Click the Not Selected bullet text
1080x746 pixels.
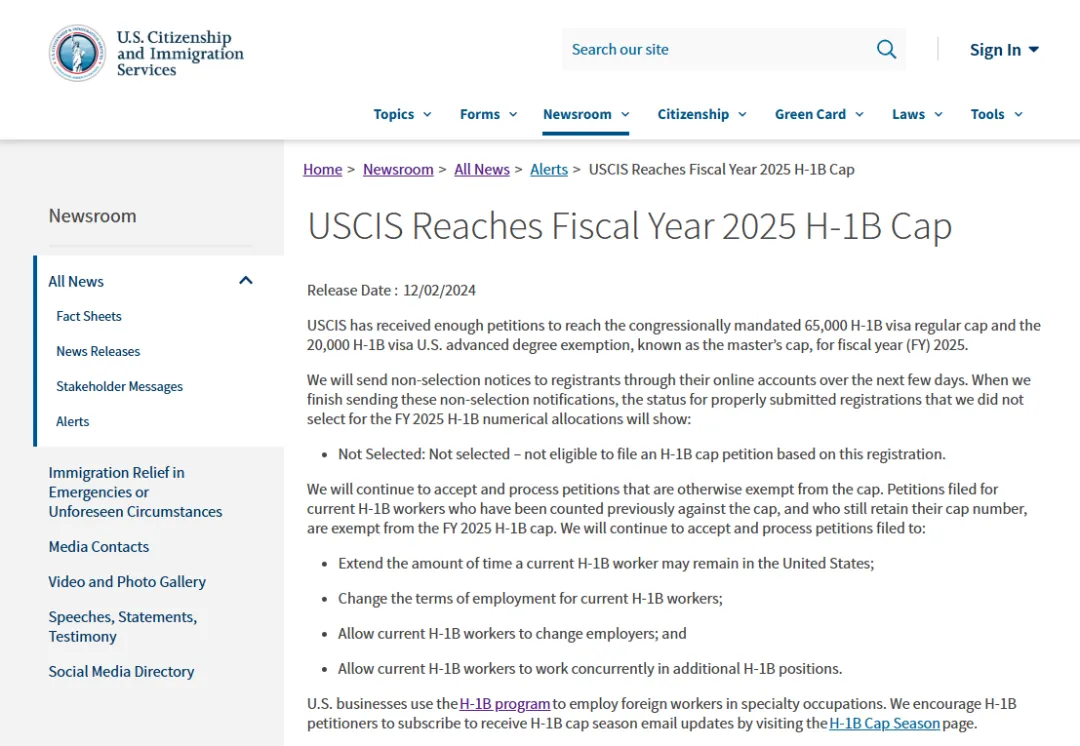point(641,454)
